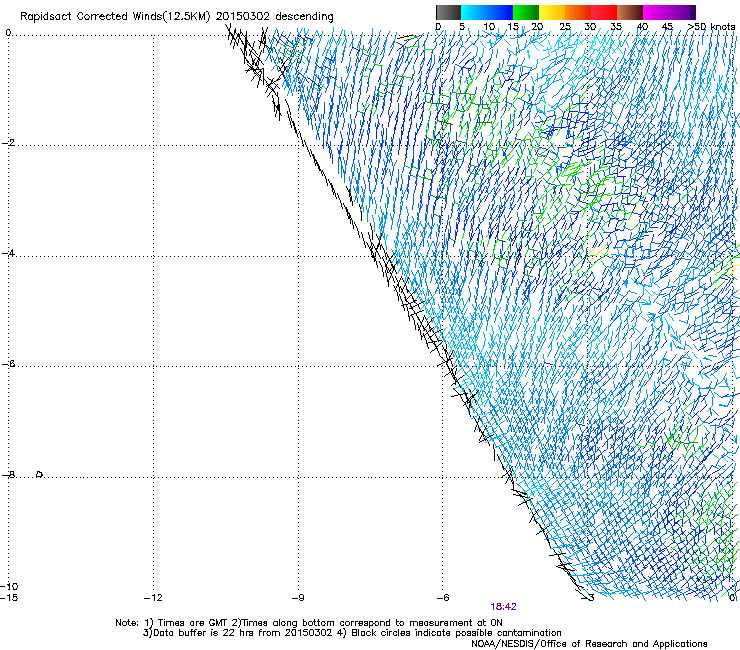
Task: Click the '20150302 descending' date in title
Action: (x=275, y=17)
